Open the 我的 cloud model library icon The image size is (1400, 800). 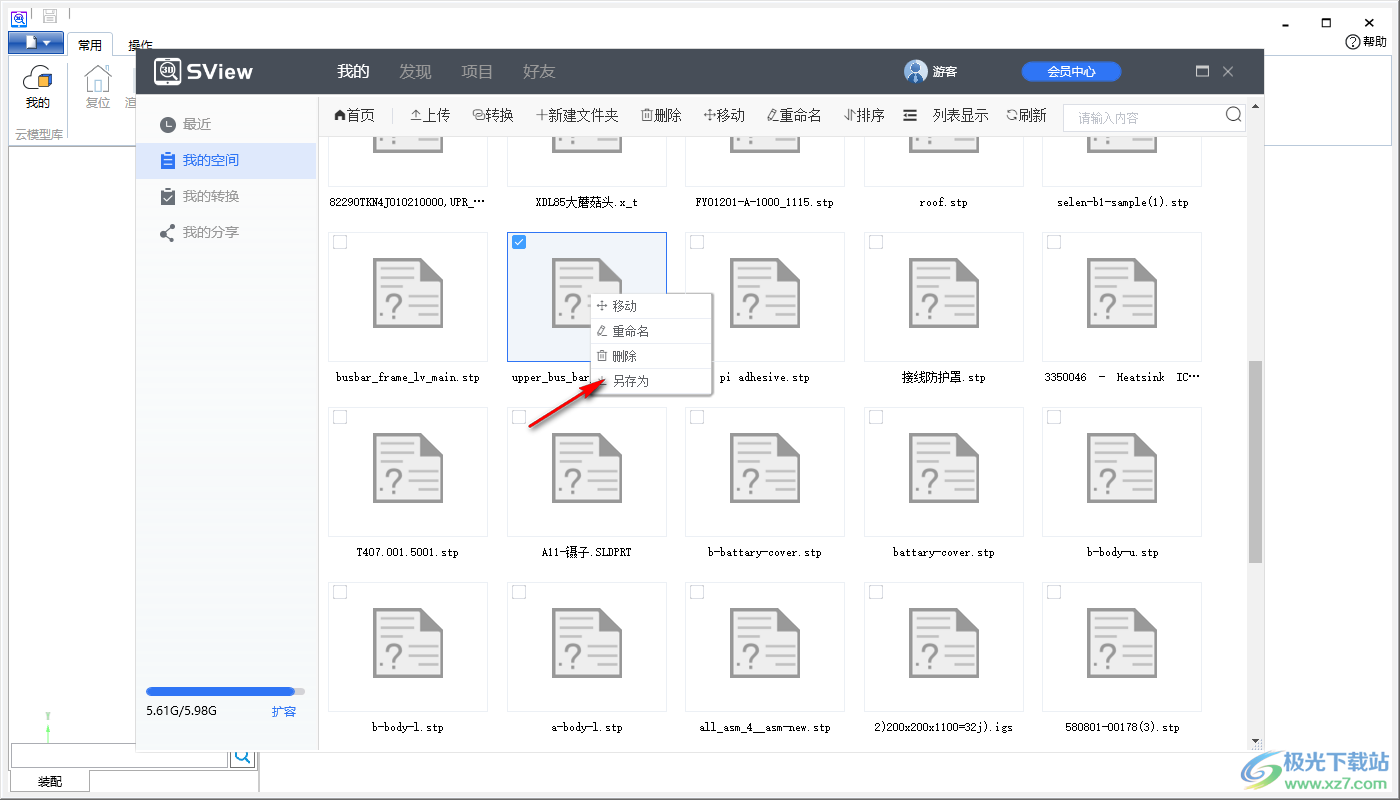[38, 87]
